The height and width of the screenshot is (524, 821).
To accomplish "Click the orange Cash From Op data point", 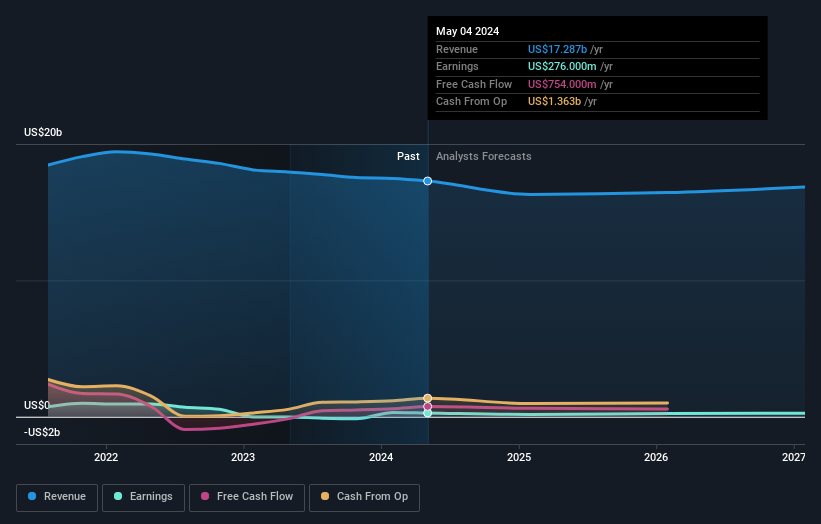I will (x=428, y=398).
